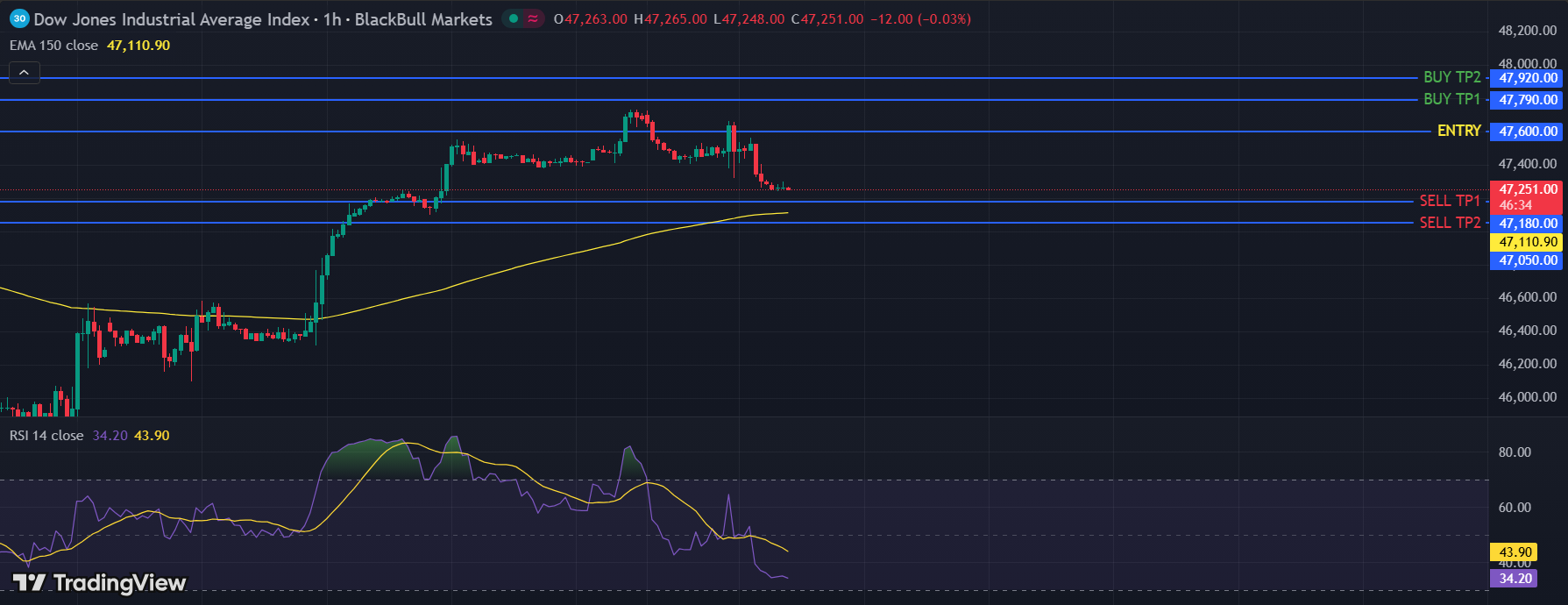The height and width of the screenshot is (605, 1568).
Task: Select the SELL TP2 horizontal line label
Action: tap(1450, 223)
